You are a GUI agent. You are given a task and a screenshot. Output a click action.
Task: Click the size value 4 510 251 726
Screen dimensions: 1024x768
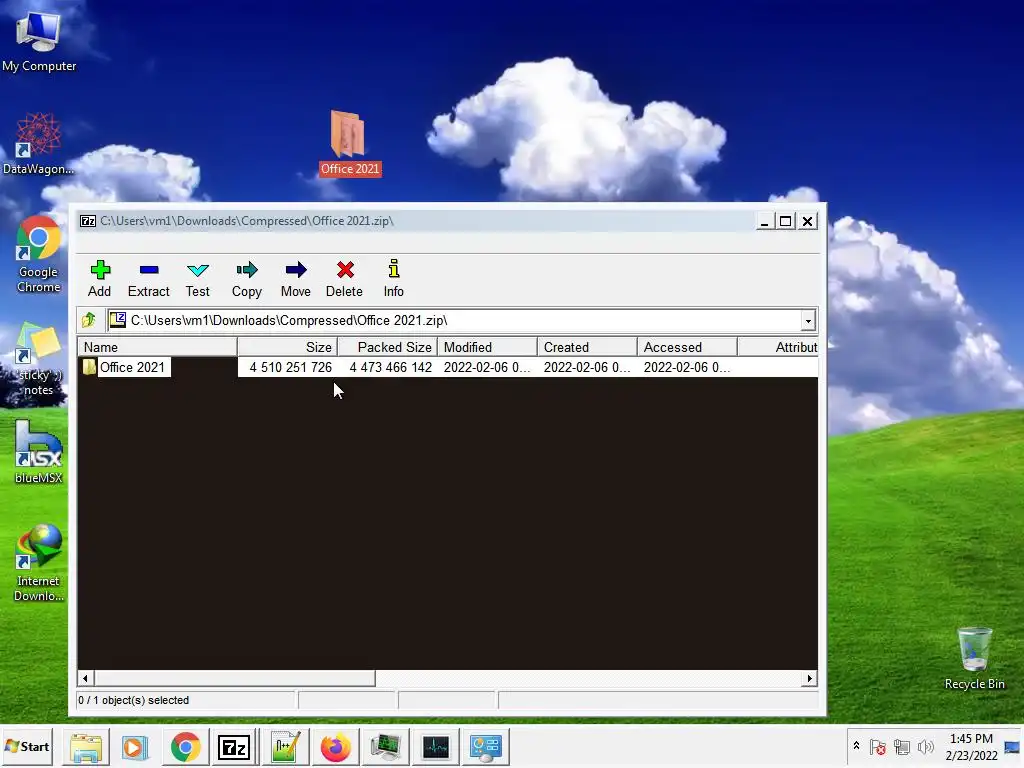coord(291,367)
